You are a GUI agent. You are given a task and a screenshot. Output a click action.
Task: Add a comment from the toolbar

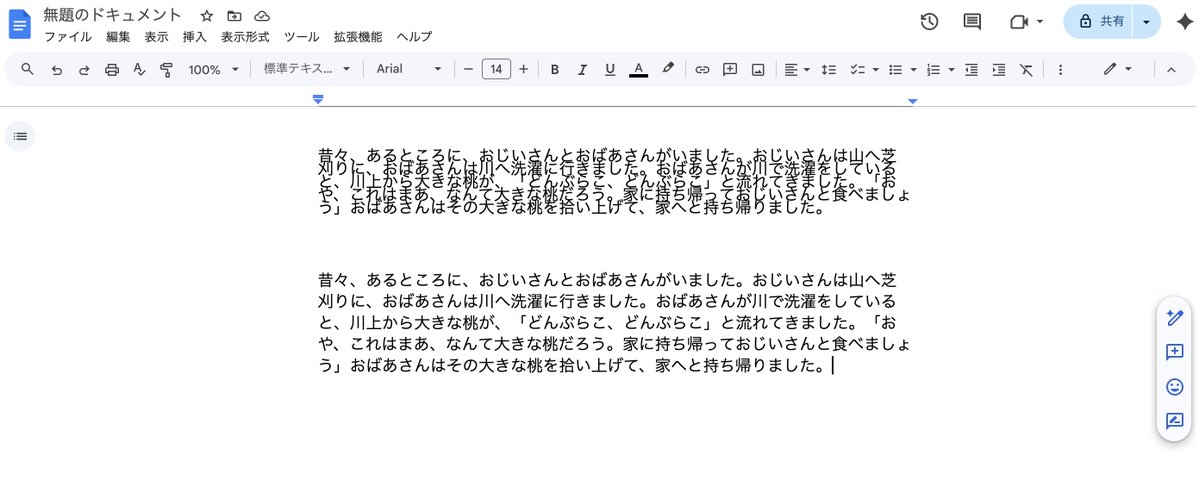point(729,70)
